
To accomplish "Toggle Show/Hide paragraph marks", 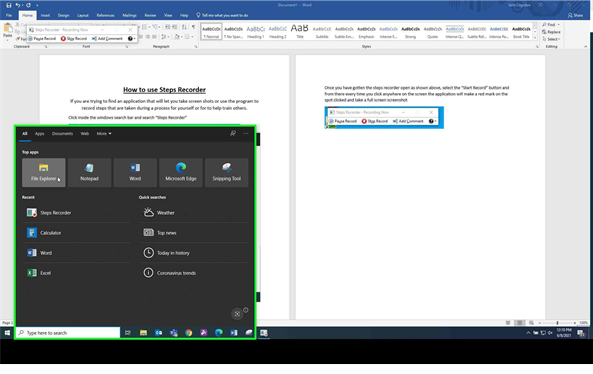I will tap(193, 27).
